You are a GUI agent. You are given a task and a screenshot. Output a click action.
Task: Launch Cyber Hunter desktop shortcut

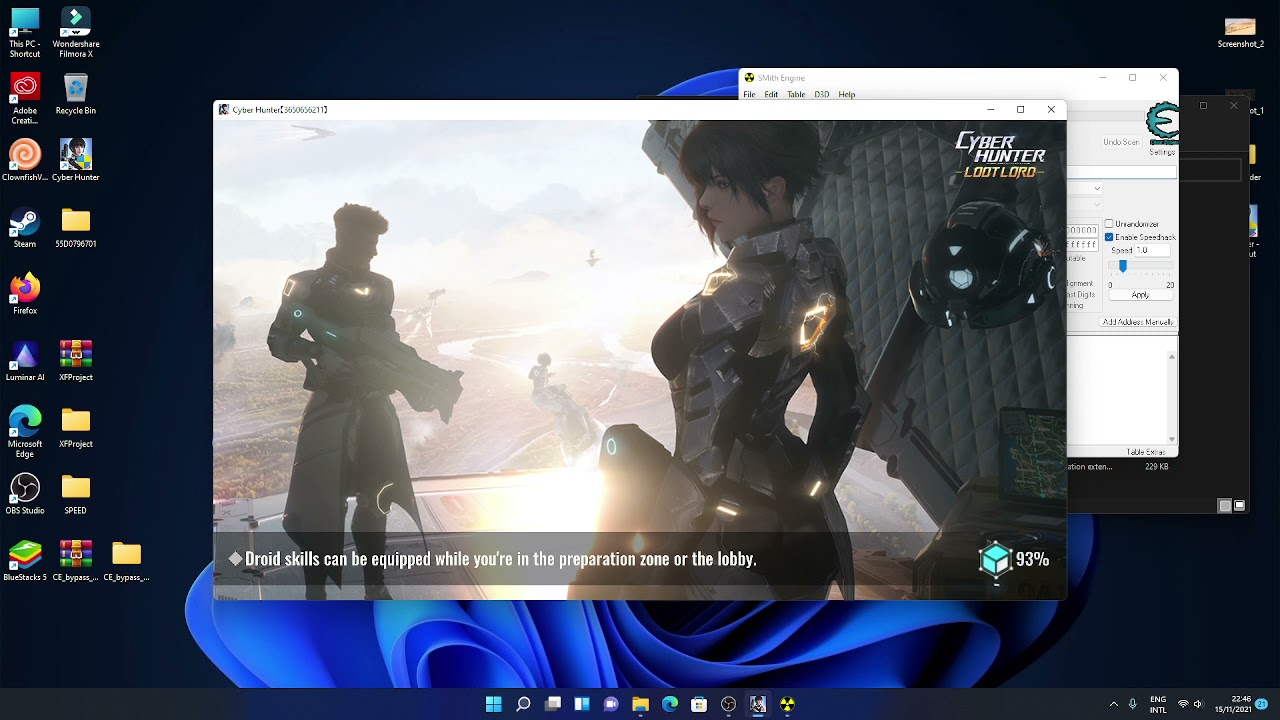(x=76, y=160)
